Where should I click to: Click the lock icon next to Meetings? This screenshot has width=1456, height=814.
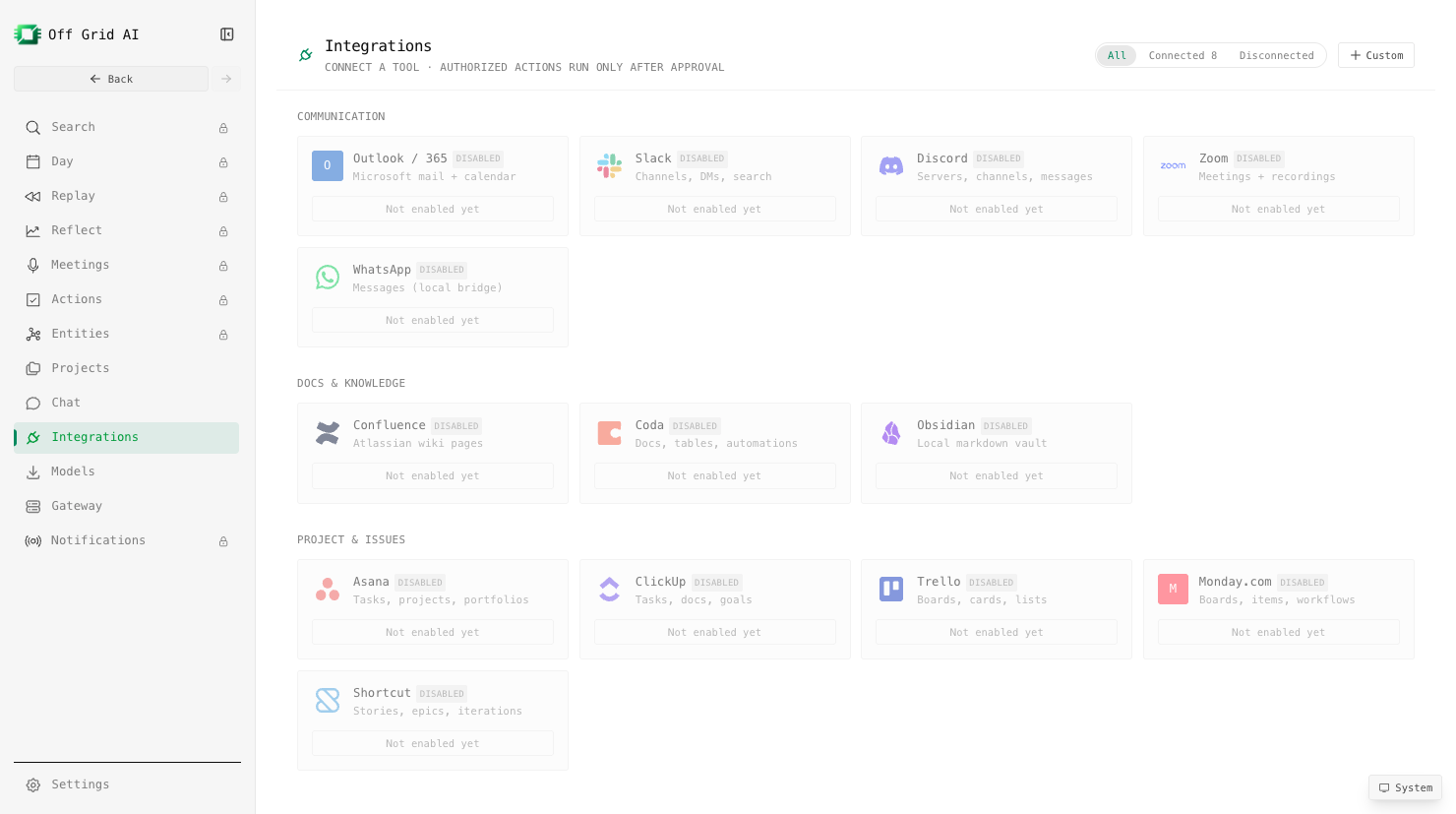[x=223, y=266]
